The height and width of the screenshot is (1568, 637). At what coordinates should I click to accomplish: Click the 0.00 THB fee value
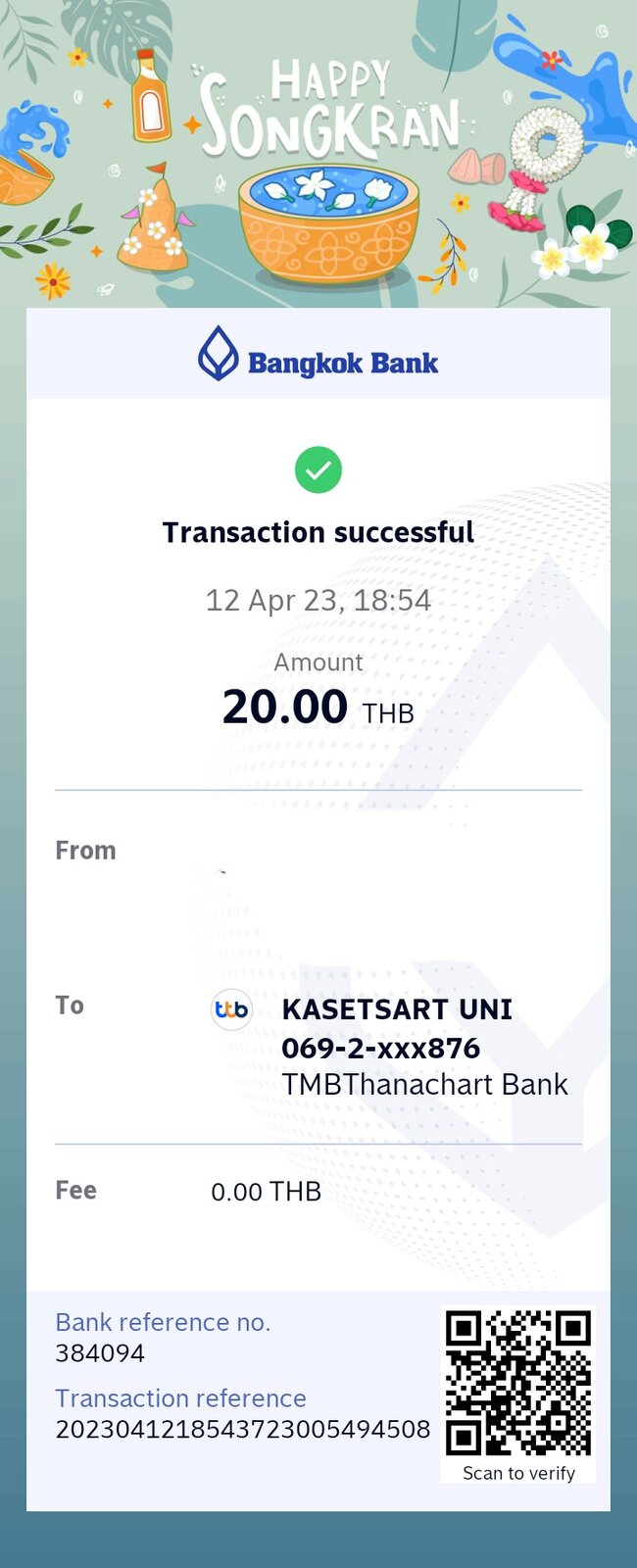[266, 1192]
